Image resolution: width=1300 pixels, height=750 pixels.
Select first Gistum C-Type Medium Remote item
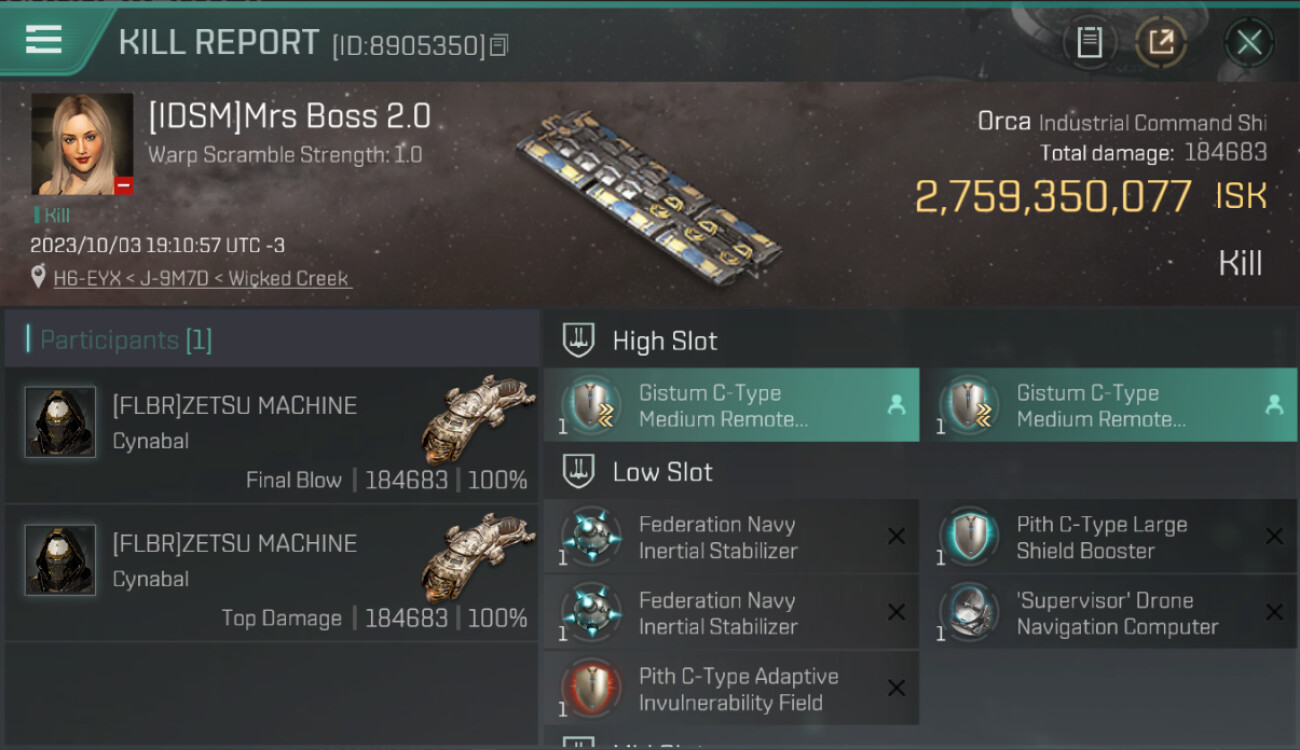731,405
